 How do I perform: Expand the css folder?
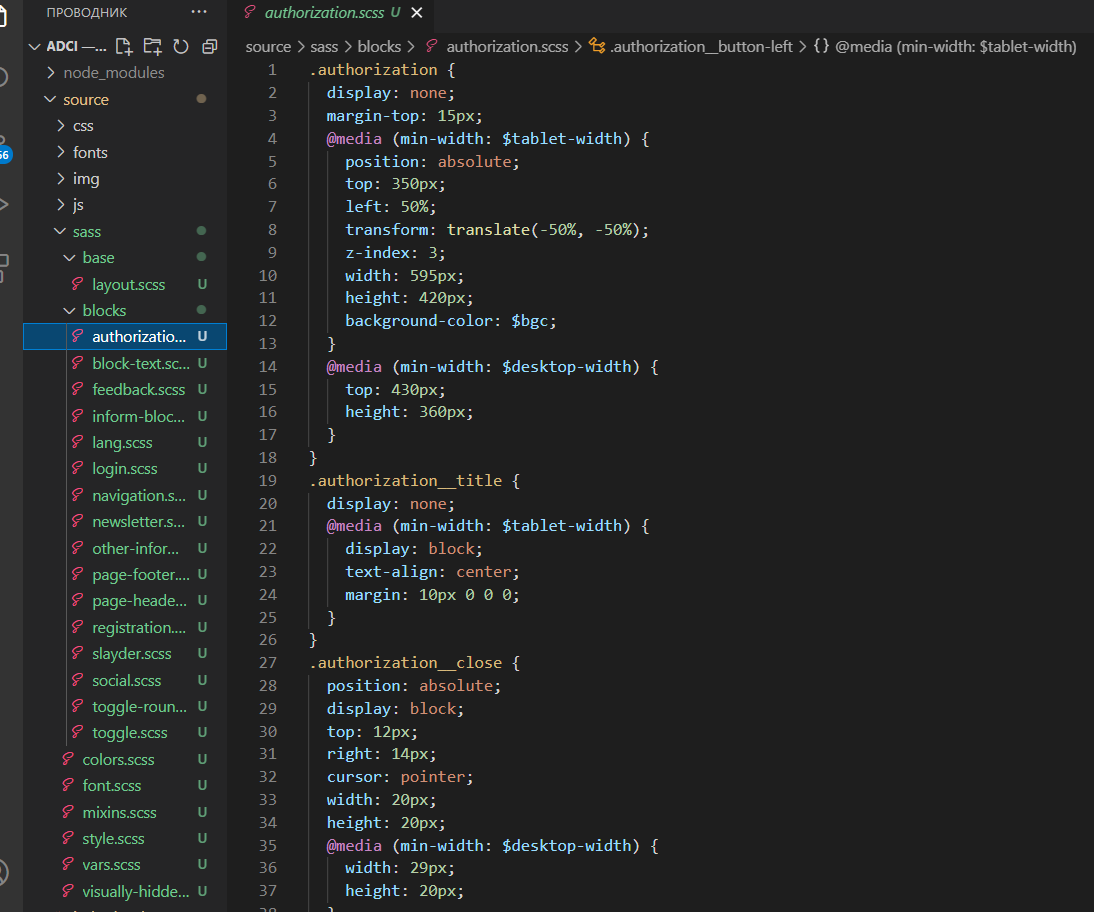point(82,126)
